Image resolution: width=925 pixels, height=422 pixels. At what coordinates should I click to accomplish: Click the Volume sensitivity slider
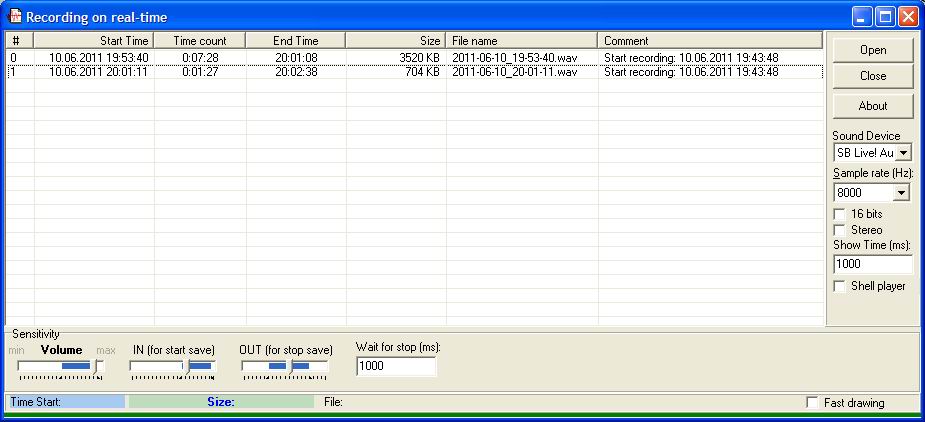click(x=61, y=368)
